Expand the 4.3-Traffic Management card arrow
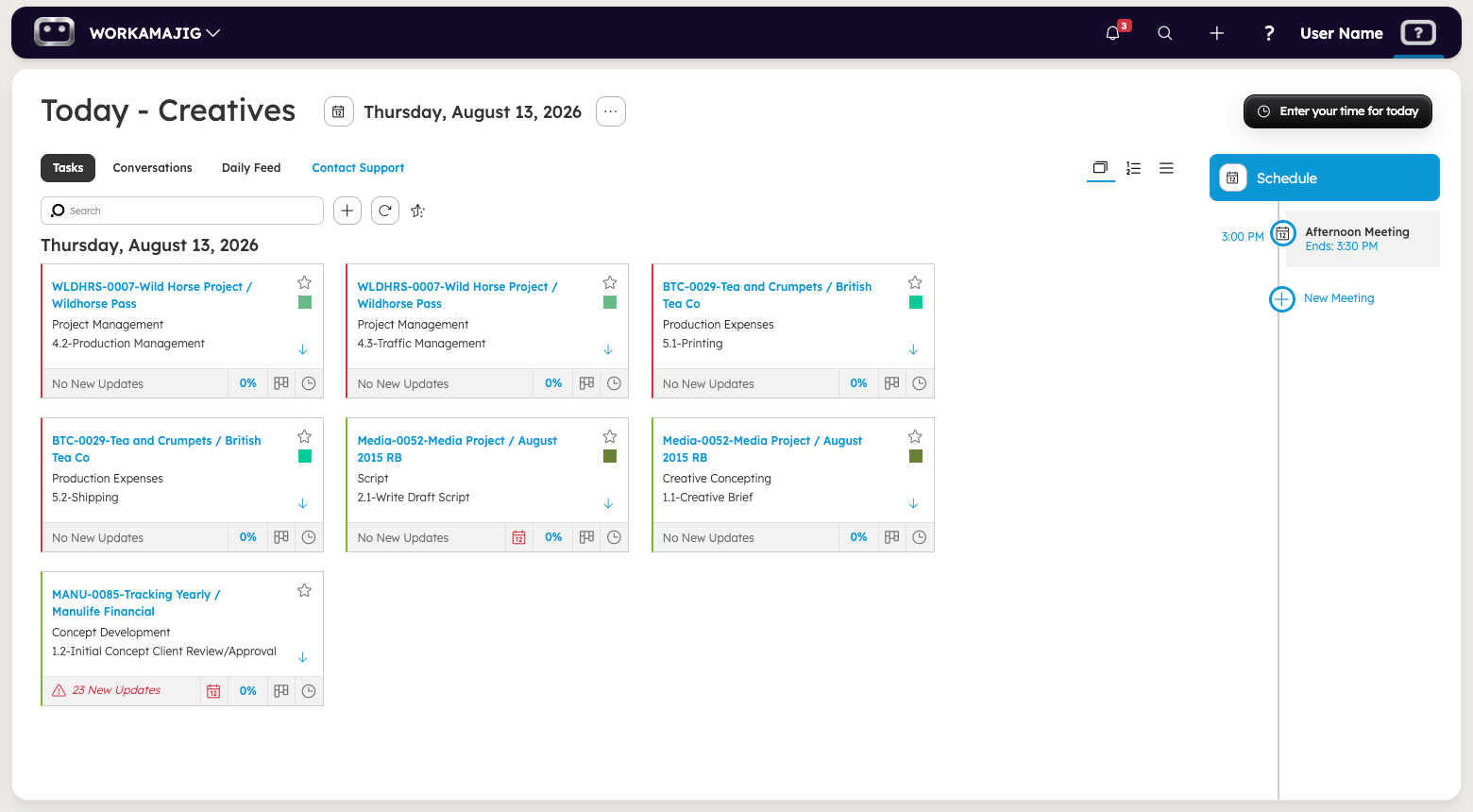The width and height of the screenshot is (1473, 812). tap(608, 349)
